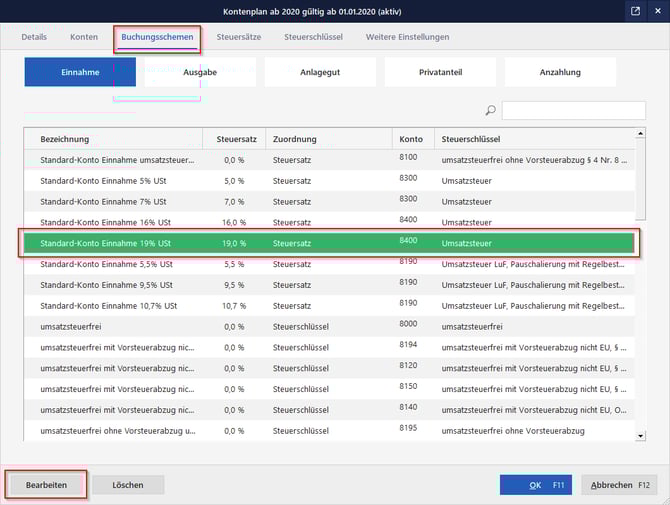Click the pop-out window icon in title bar
Screen dimensions: 670x505
click(635, 11)
